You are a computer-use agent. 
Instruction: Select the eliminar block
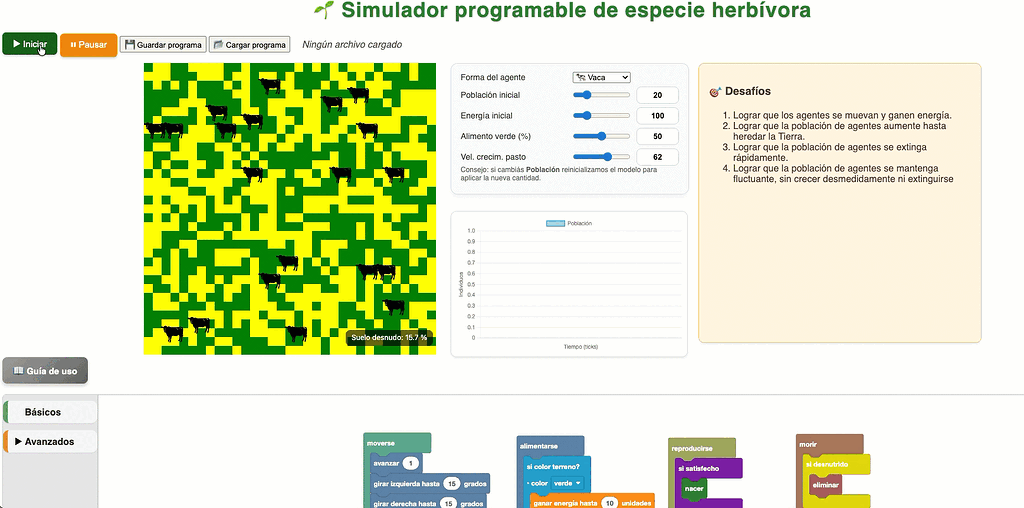click(825, 484)
